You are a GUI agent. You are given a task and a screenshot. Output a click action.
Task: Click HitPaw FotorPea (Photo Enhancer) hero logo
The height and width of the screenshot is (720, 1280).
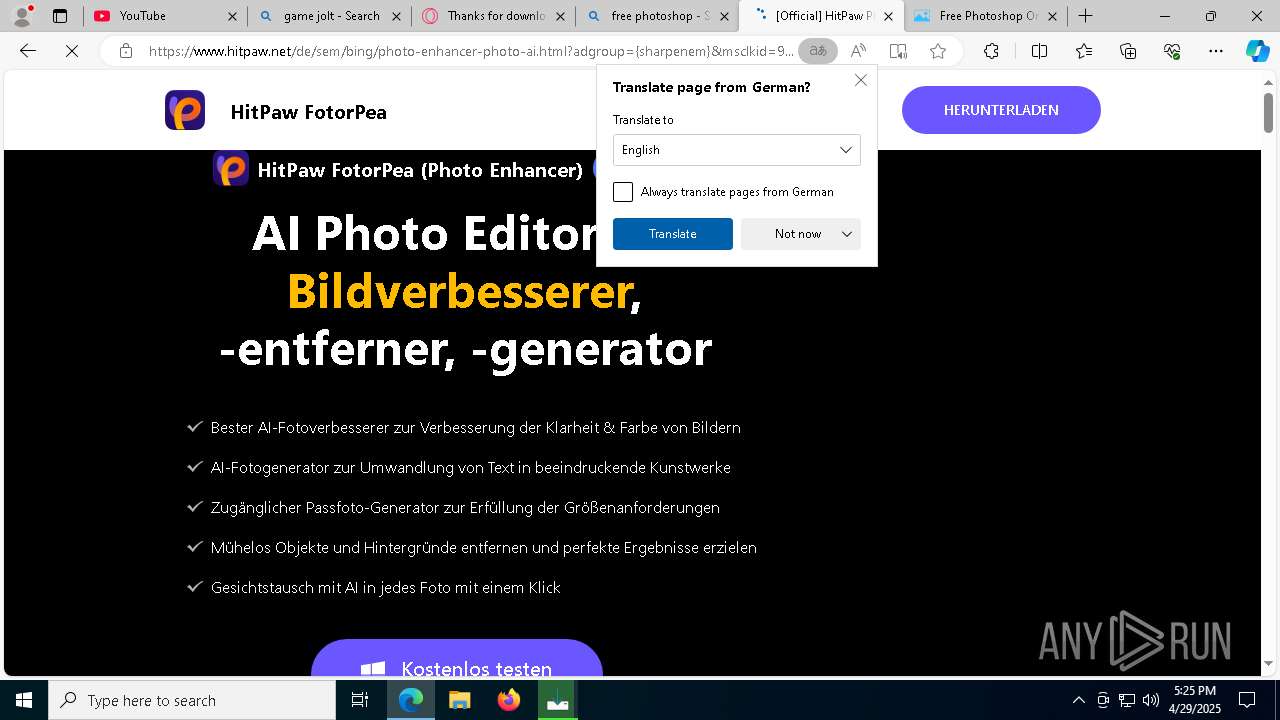[231, 169]
